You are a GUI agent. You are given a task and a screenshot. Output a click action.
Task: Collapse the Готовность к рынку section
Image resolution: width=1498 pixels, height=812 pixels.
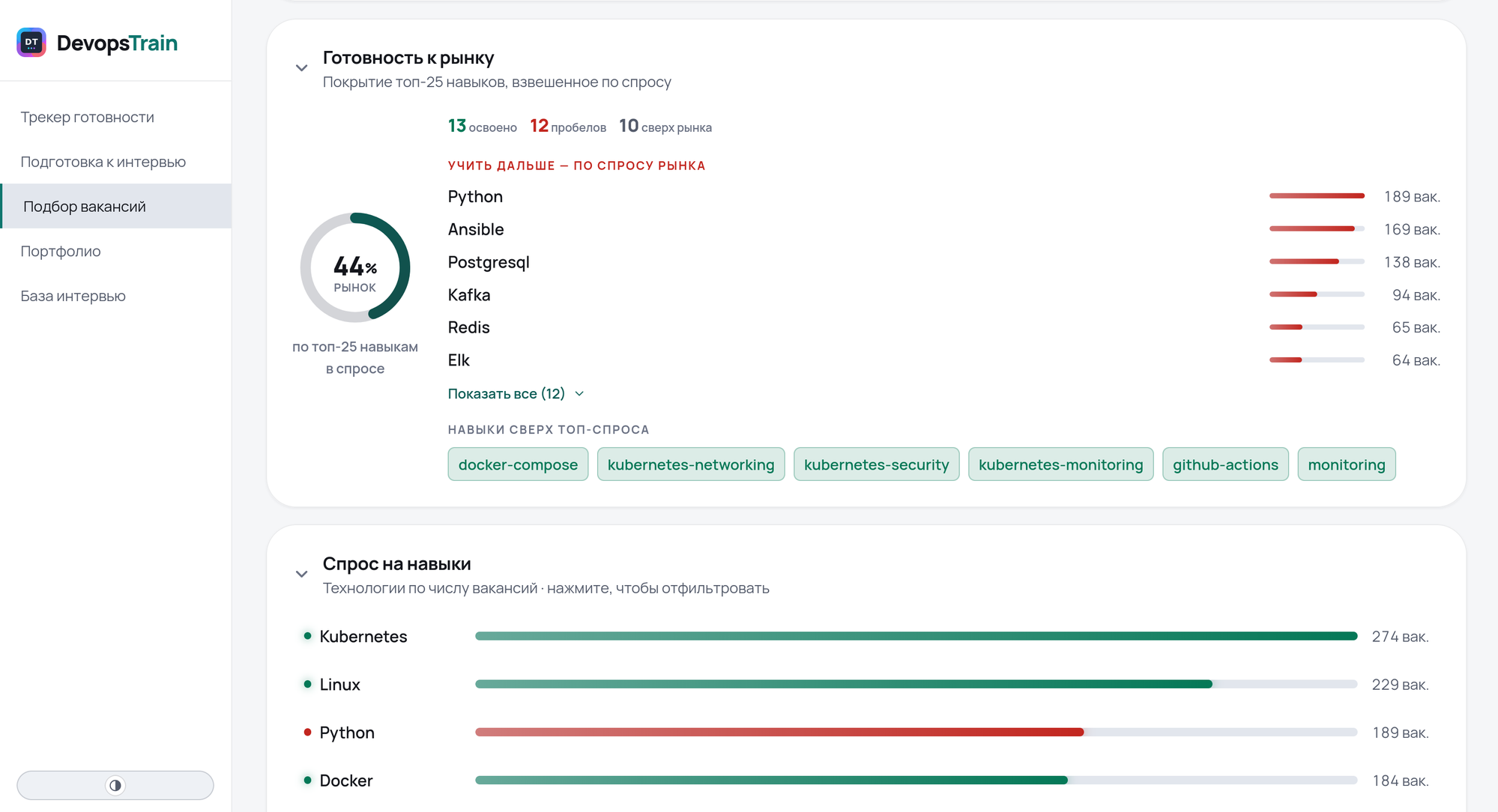[x=301, y=68]
